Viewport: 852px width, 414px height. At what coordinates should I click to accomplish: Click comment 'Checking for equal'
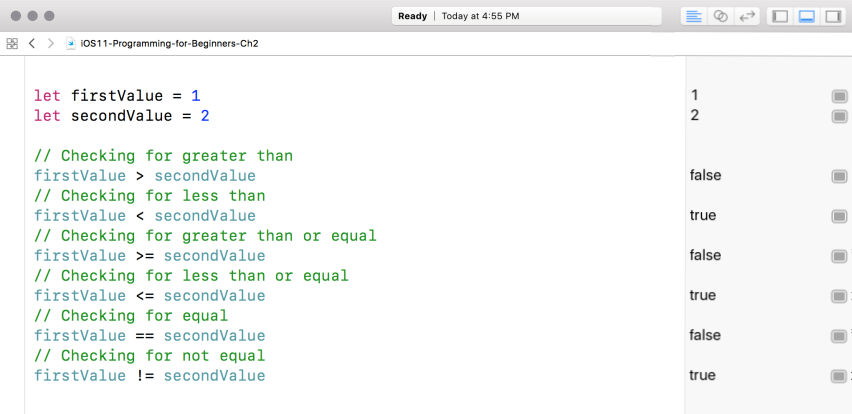pyautogui.click(x=131, y=316)
